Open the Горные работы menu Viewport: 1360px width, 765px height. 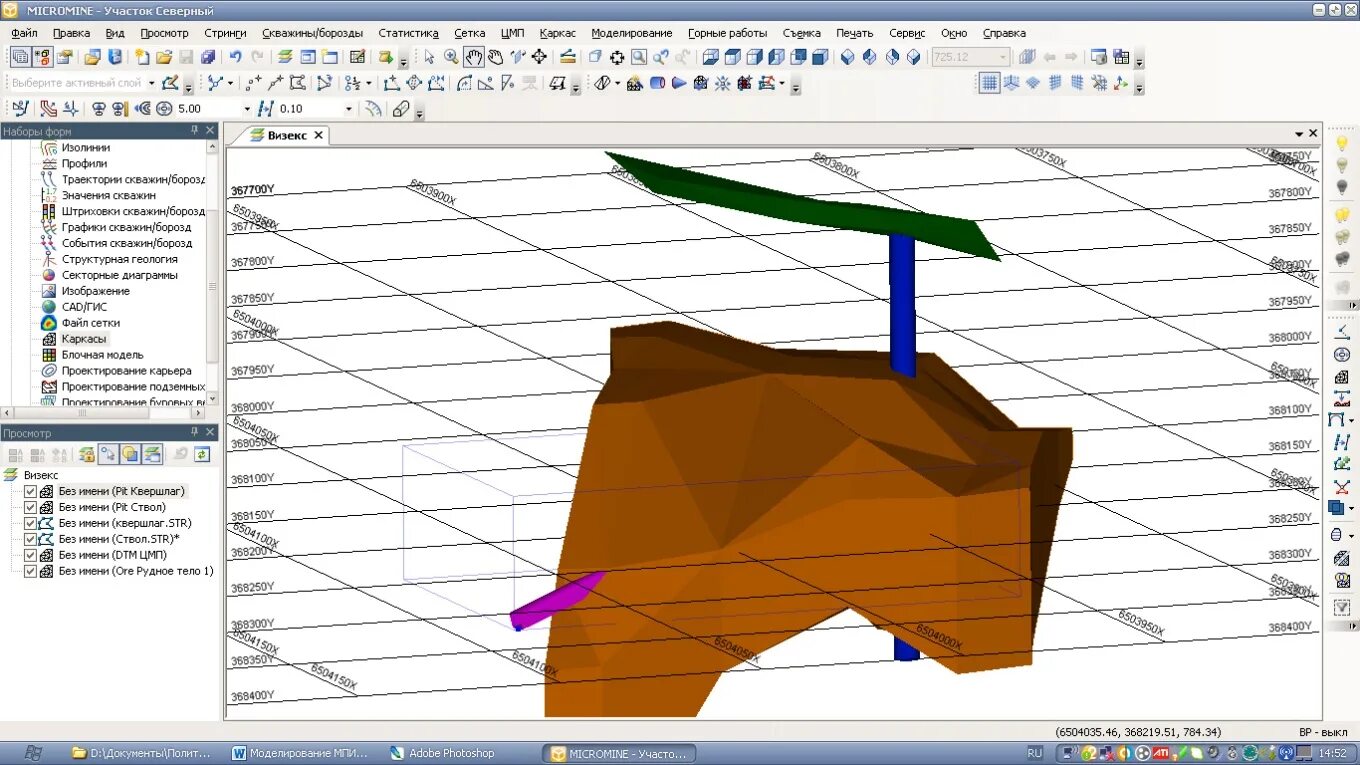point(727,33)
